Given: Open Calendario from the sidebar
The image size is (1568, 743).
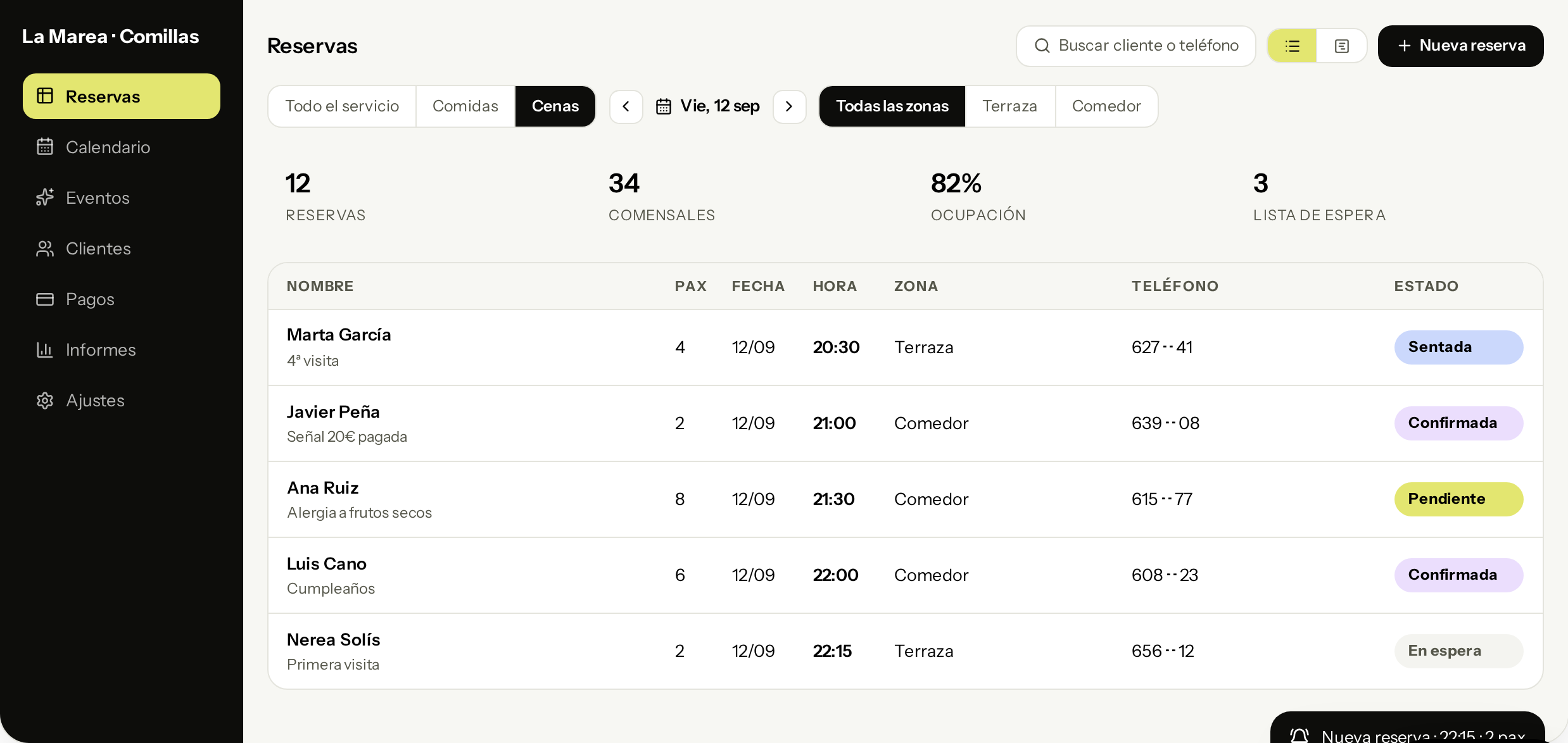Looking at the screenshot, I should [122, 147].
